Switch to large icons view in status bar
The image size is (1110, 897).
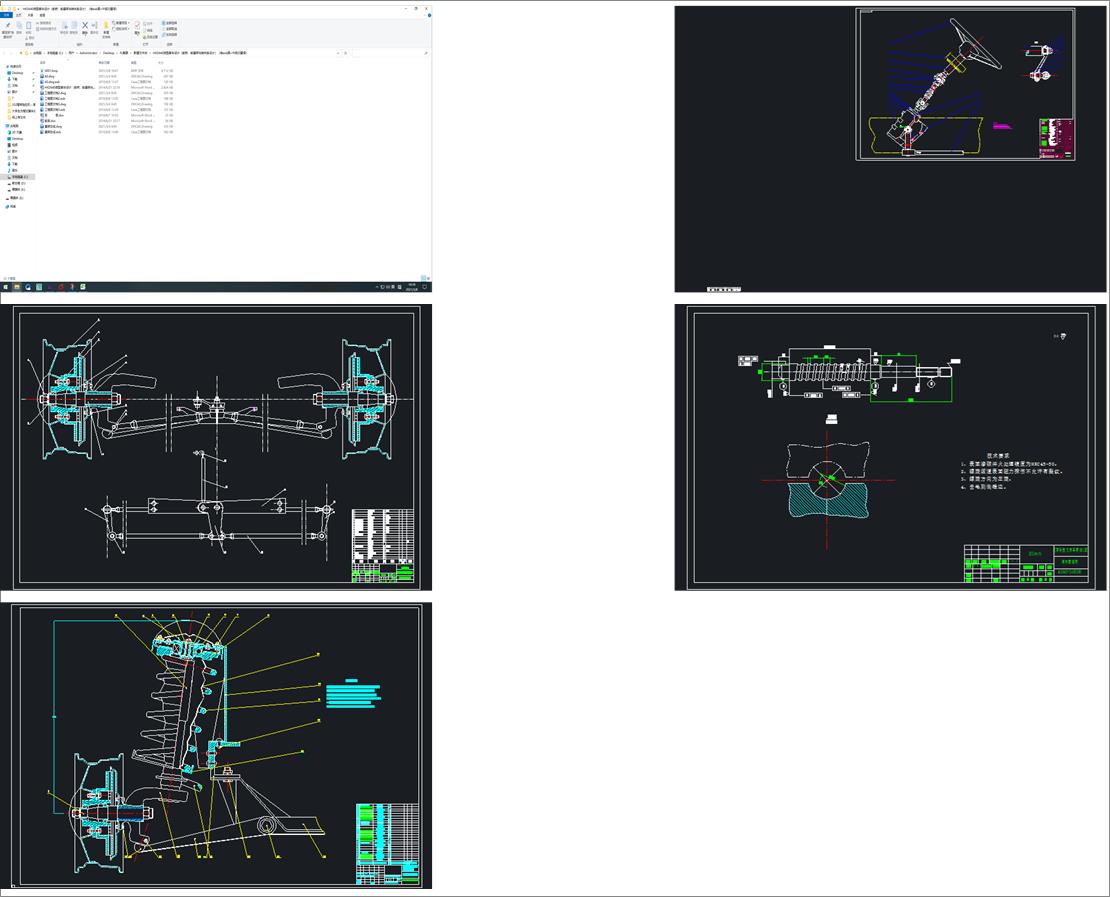tap(428, 278)
